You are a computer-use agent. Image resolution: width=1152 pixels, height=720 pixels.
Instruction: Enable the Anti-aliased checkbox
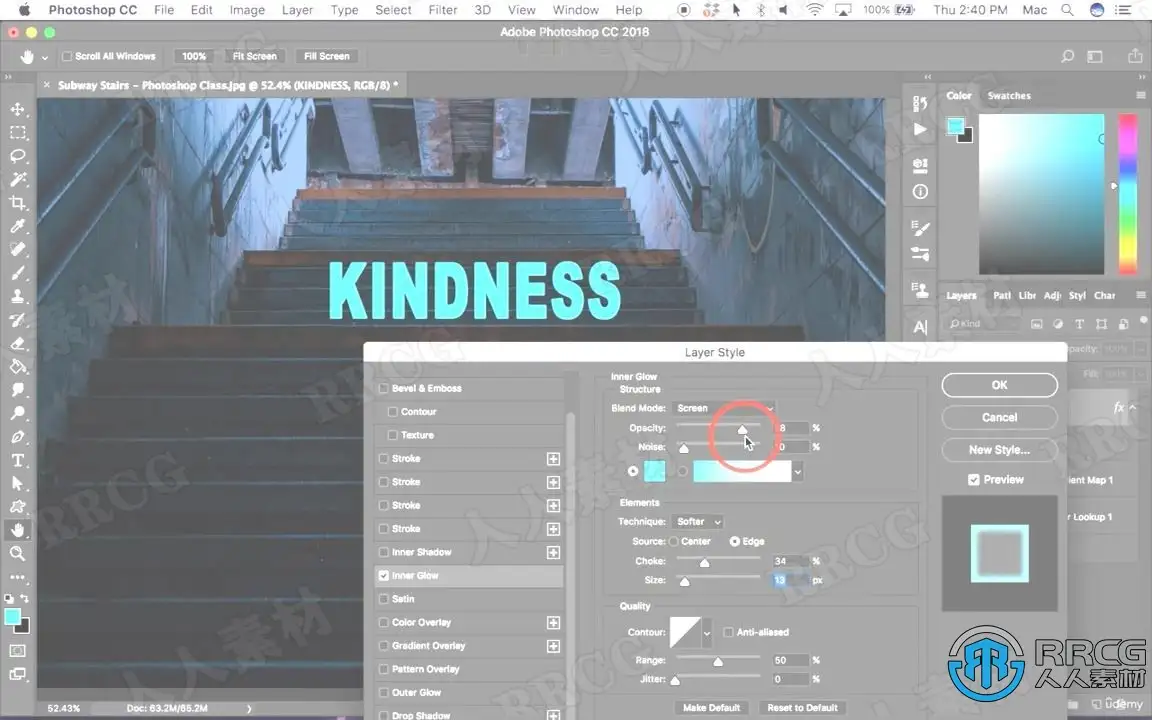point(728,632)
